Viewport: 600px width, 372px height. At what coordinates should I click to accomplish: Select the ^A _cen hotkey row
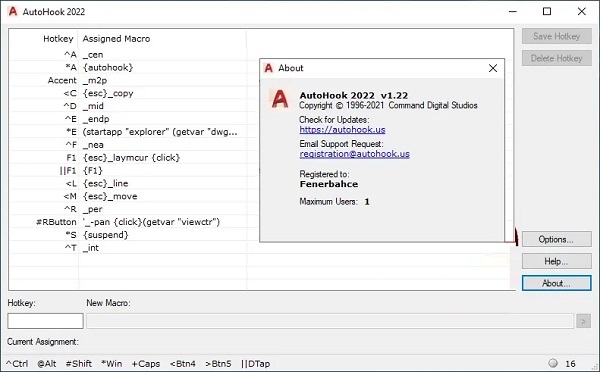click(x=128, y=55)
